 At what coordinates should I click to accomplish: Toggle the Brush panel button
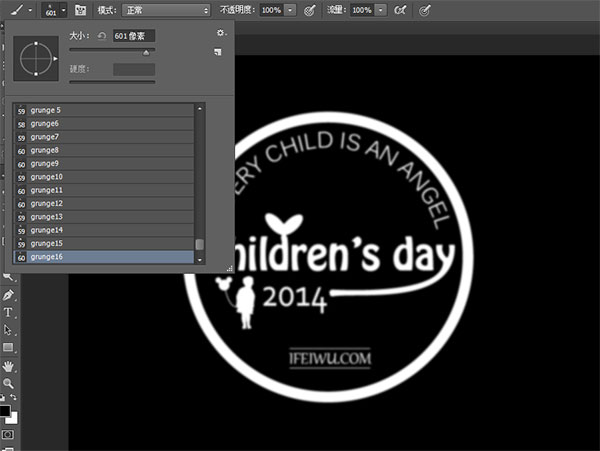pyautogui.click(x=80, y=10)
